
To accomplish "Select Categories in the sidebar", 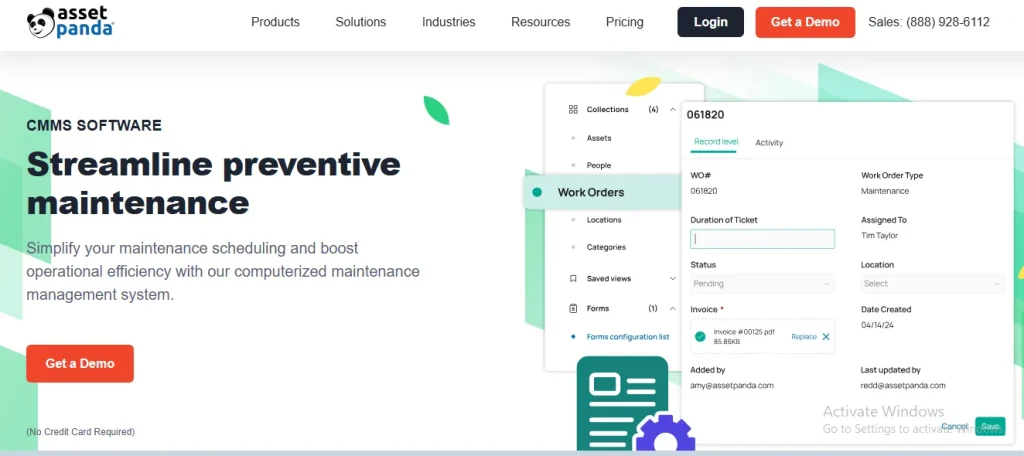I will click(606, 247).
